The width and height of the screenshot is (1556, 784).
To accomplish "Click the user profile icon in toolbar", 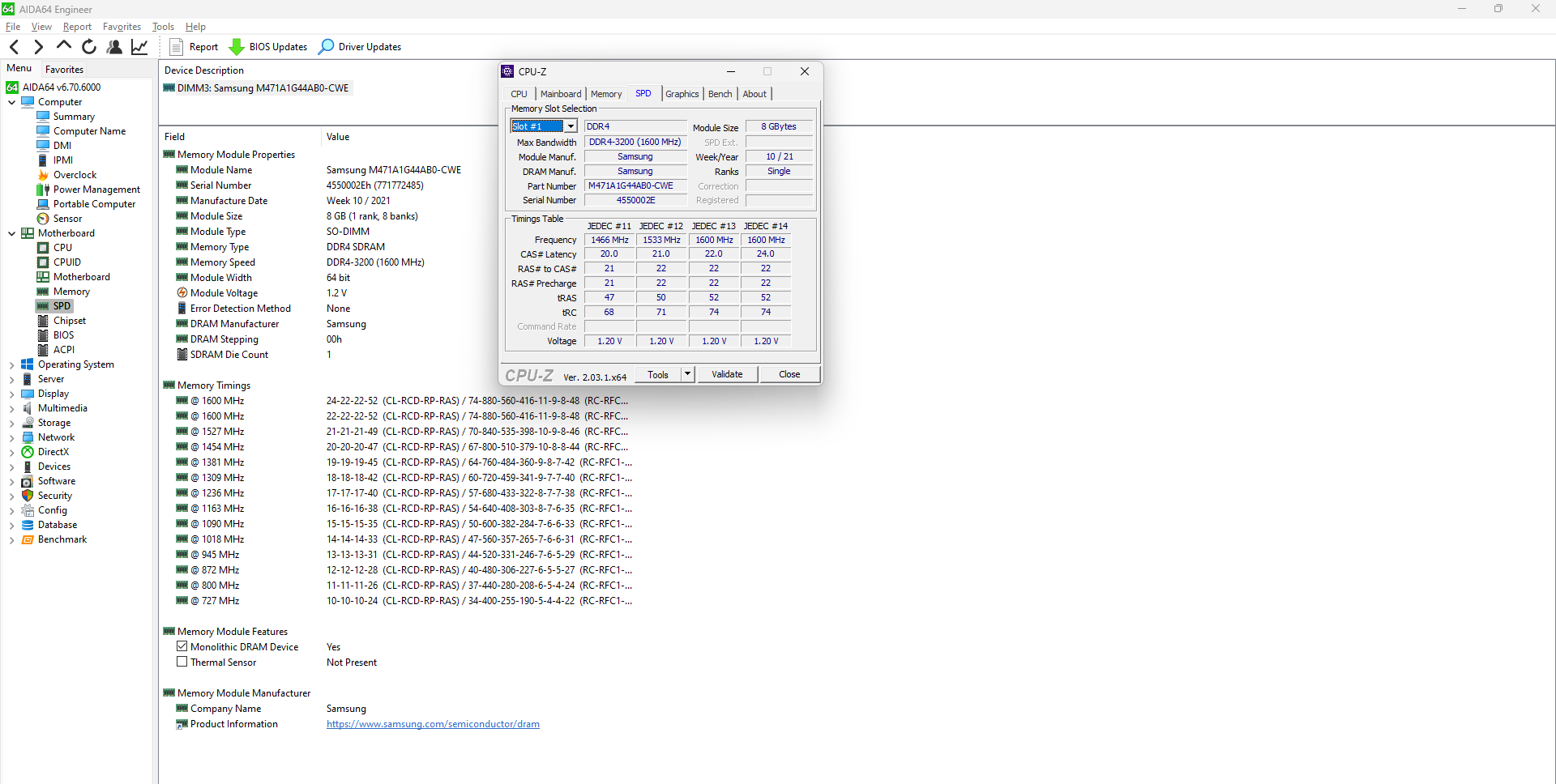I will click(114, 47).
